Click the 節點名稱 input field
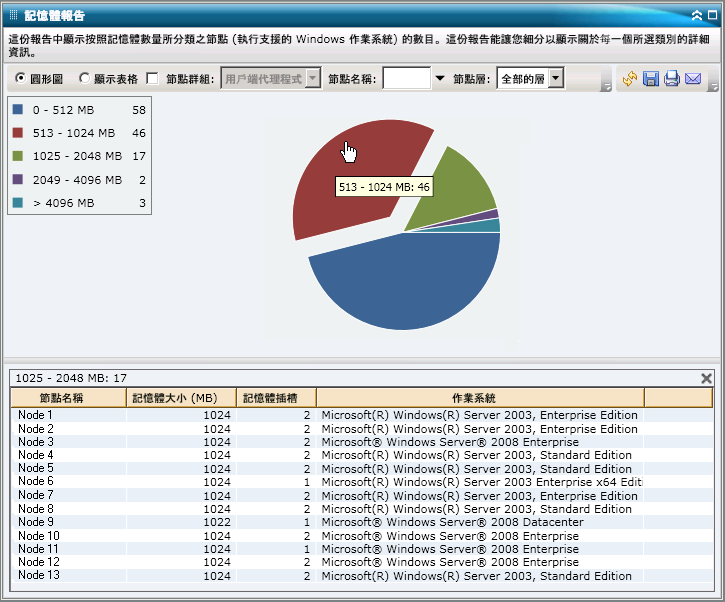Screen dimensions: 725x602 coord(406,78)
